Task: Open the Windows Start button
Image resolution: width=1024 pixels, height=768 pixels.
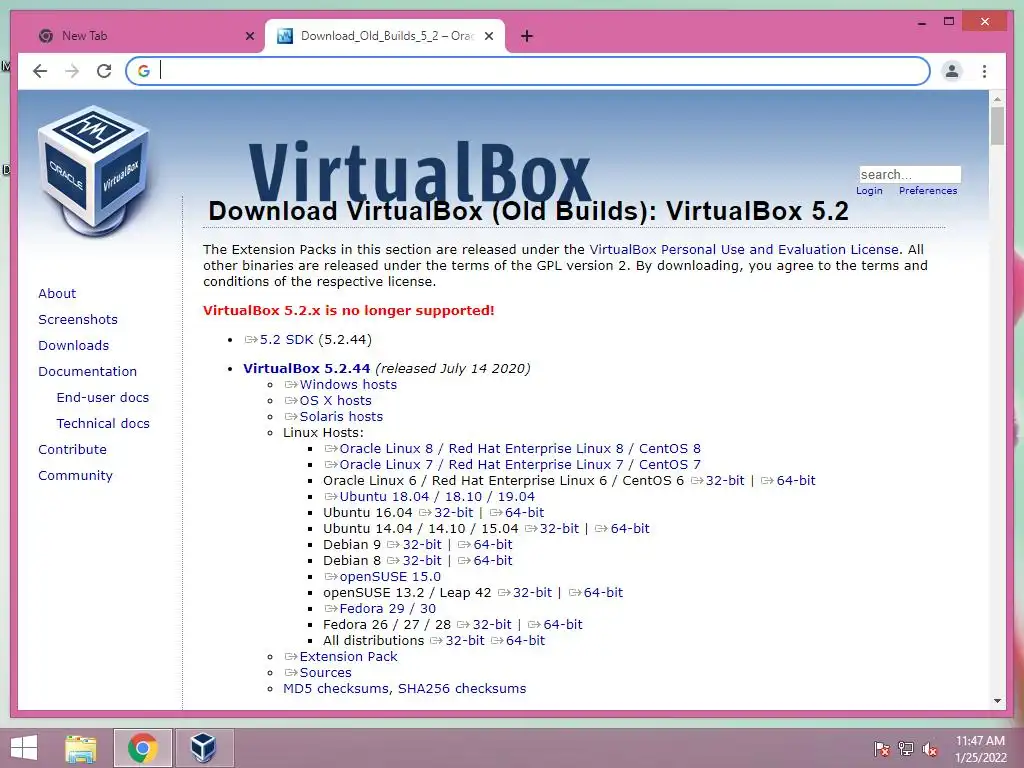Action: pyautogui.click(x=24, y=748)
